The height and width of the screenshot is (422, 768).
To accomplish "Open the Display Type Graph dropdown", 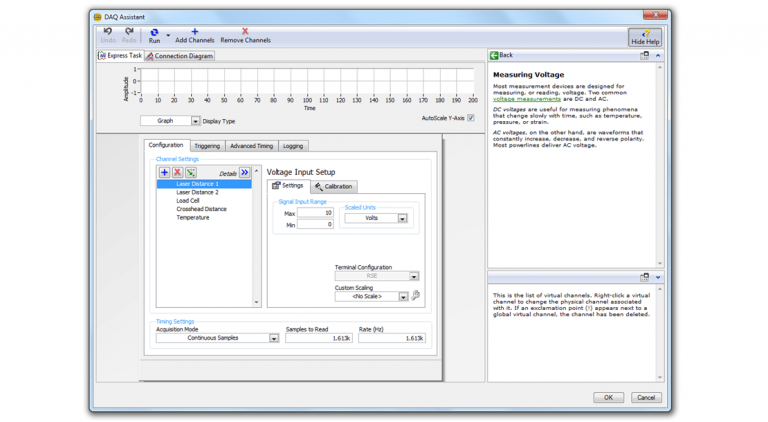I will (195, 121).
